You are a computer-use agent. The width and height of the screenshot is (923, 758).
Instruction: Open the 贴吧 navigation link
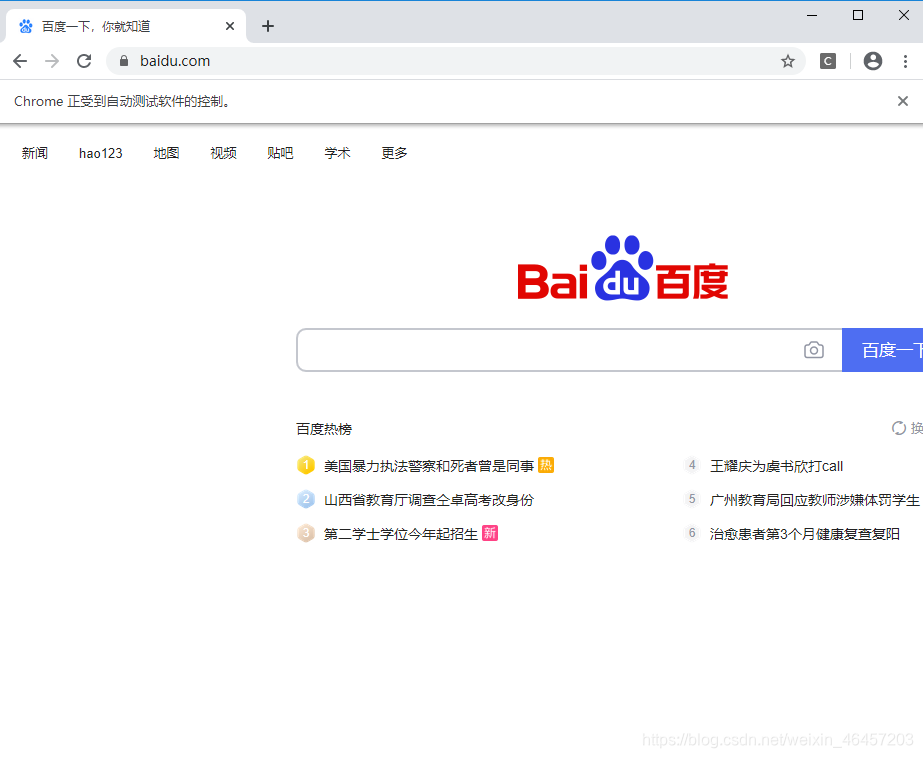click(280, 153)
